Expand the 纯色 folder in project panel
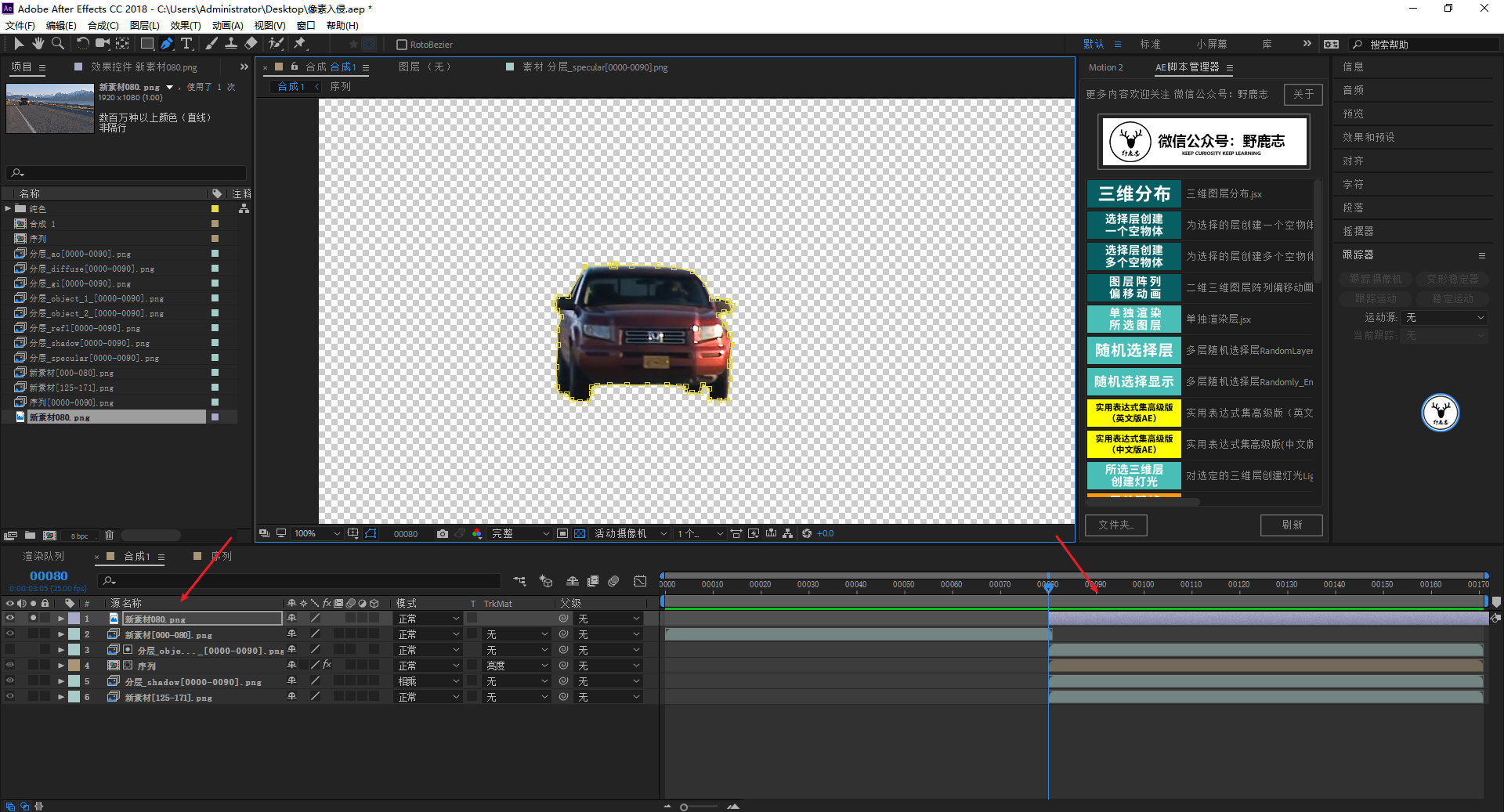Image resolution: width=1504 pixels, height=812 pixels. 8,209
